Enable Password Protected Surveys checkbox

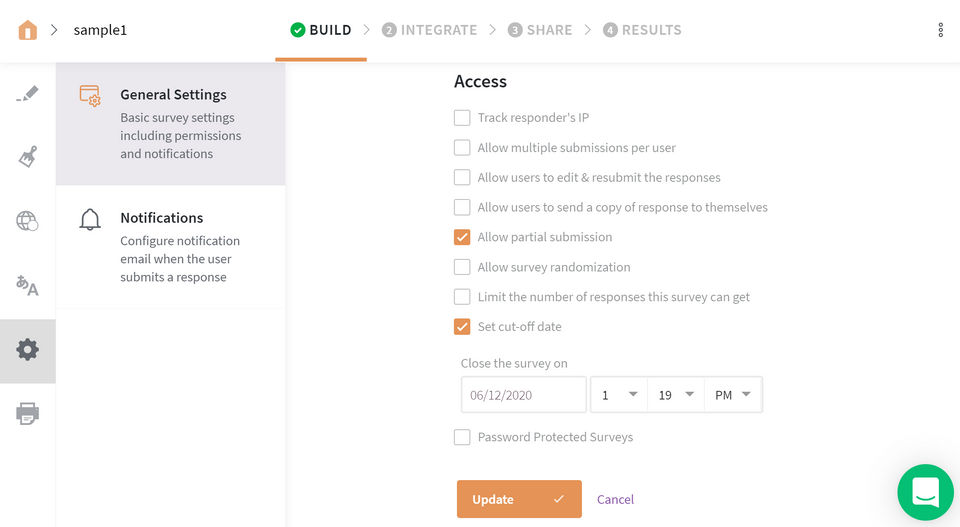pyautogui.click(x=462, y=437)
